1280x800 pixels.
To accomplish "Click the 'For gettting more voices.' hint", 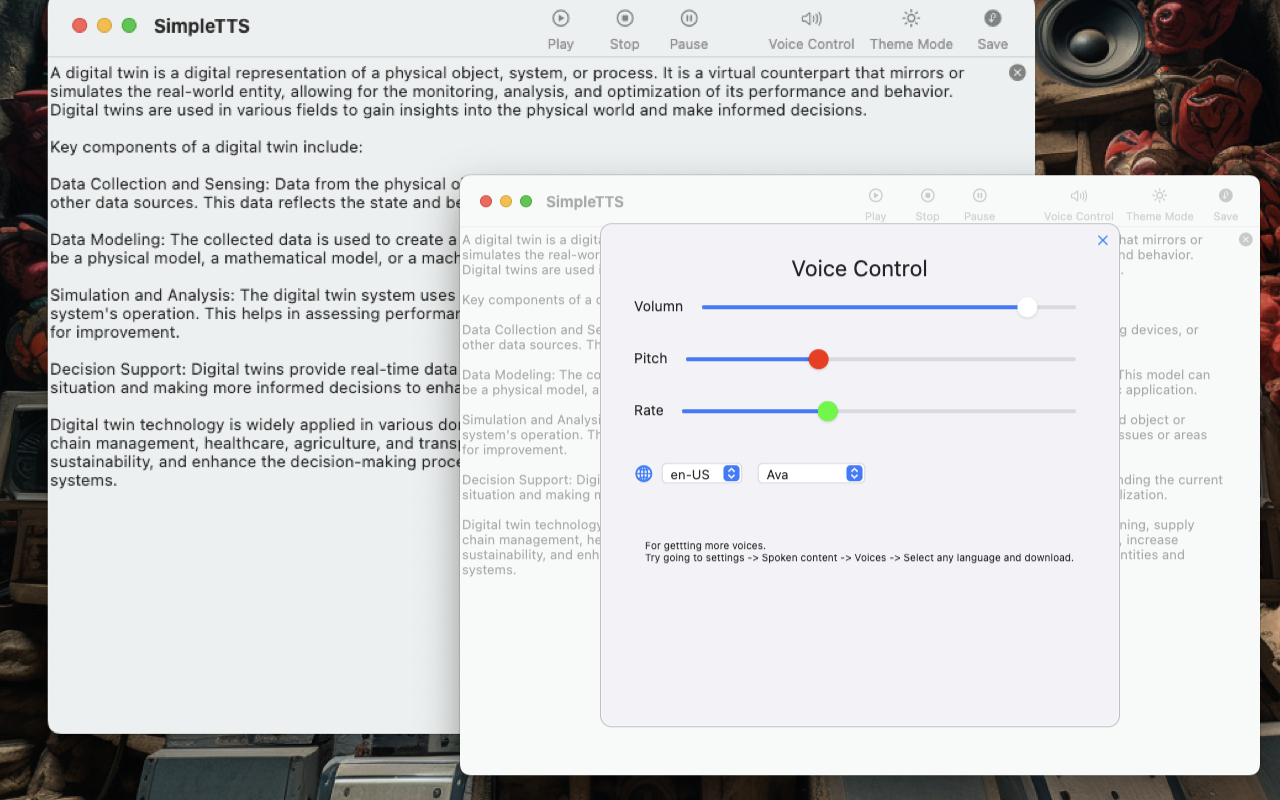I will coord(705,546).
